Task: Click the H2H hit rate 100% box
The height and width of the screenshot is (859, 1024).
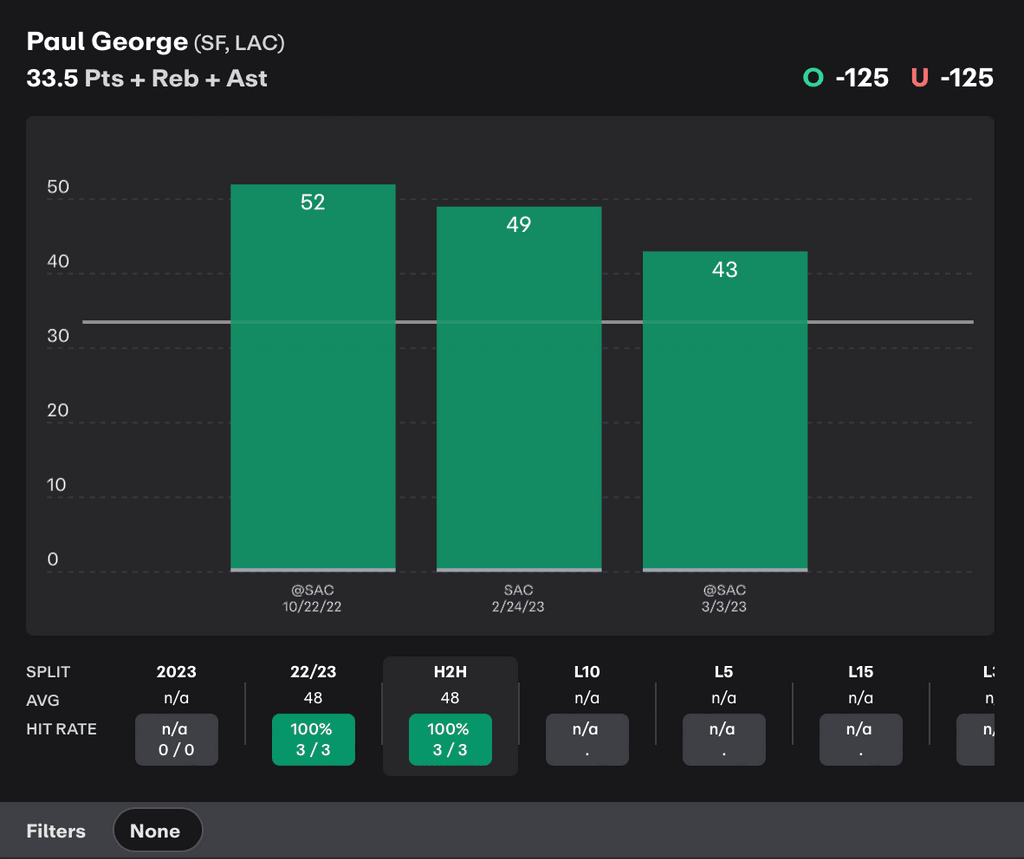Action: click(x=450, y=739)
